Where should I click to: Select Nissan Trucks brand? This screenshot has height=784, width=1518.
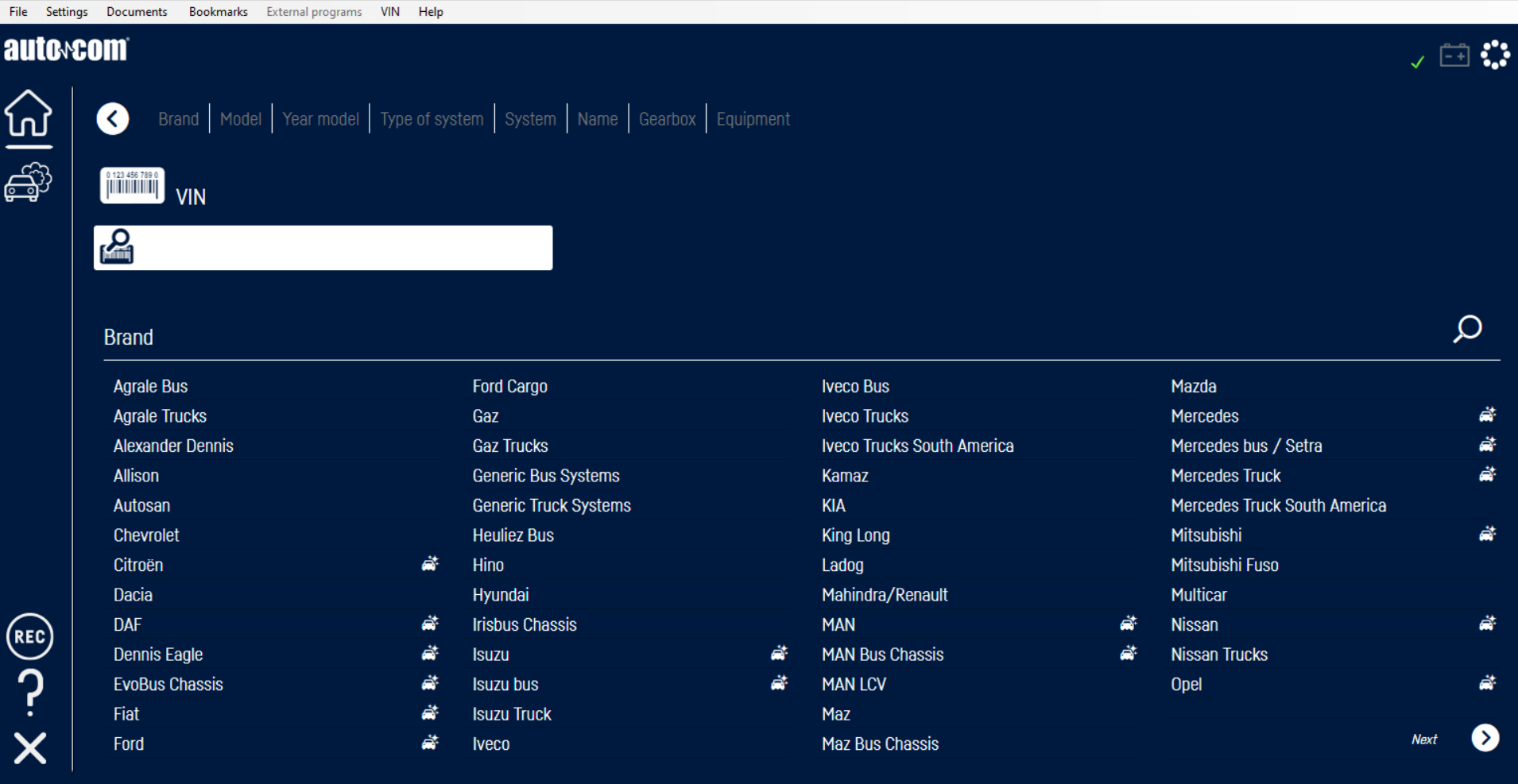[1219, 655]
